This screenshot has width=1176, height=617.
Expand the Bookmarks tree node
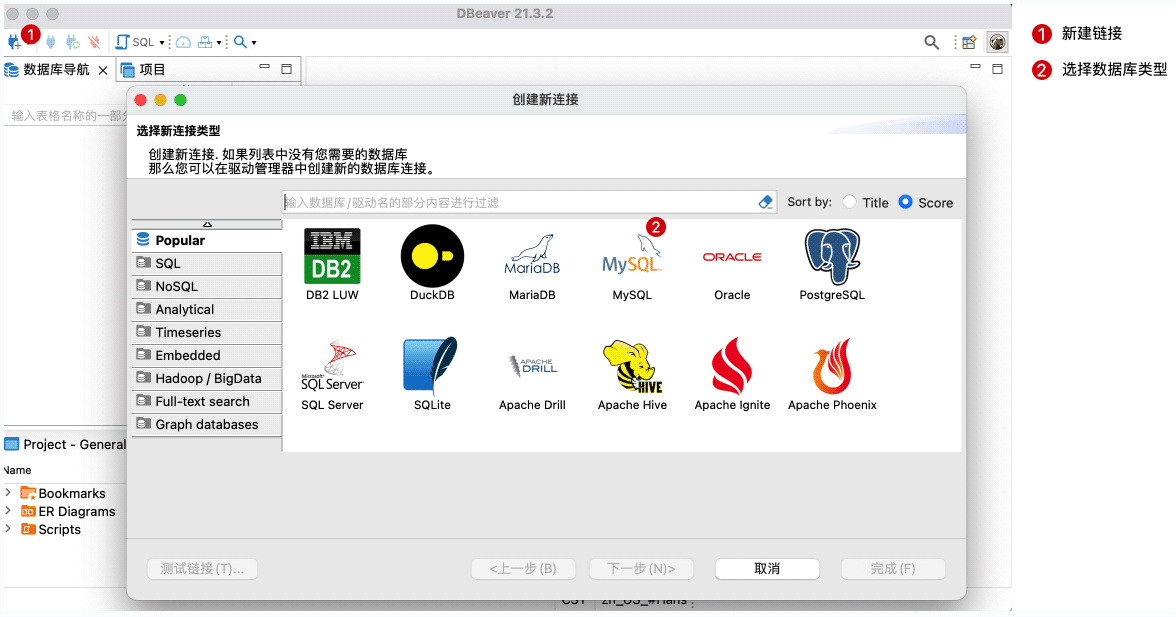(8, 493)
